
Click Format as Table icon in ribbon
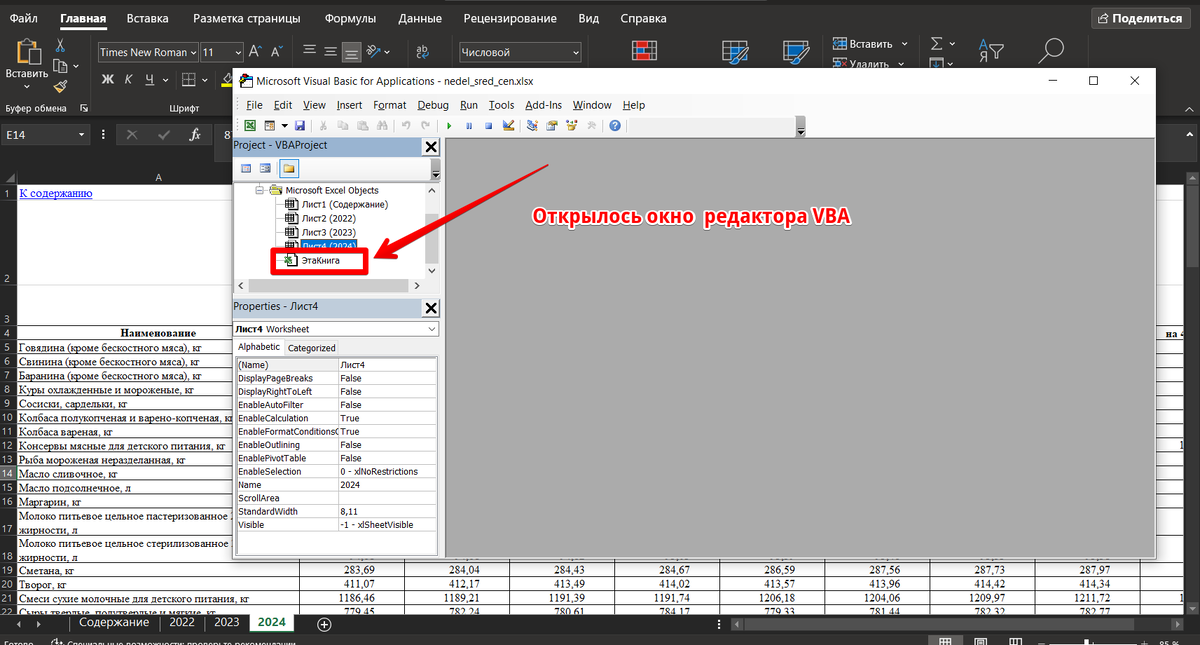pyautogui.click(x=736, y=51)
